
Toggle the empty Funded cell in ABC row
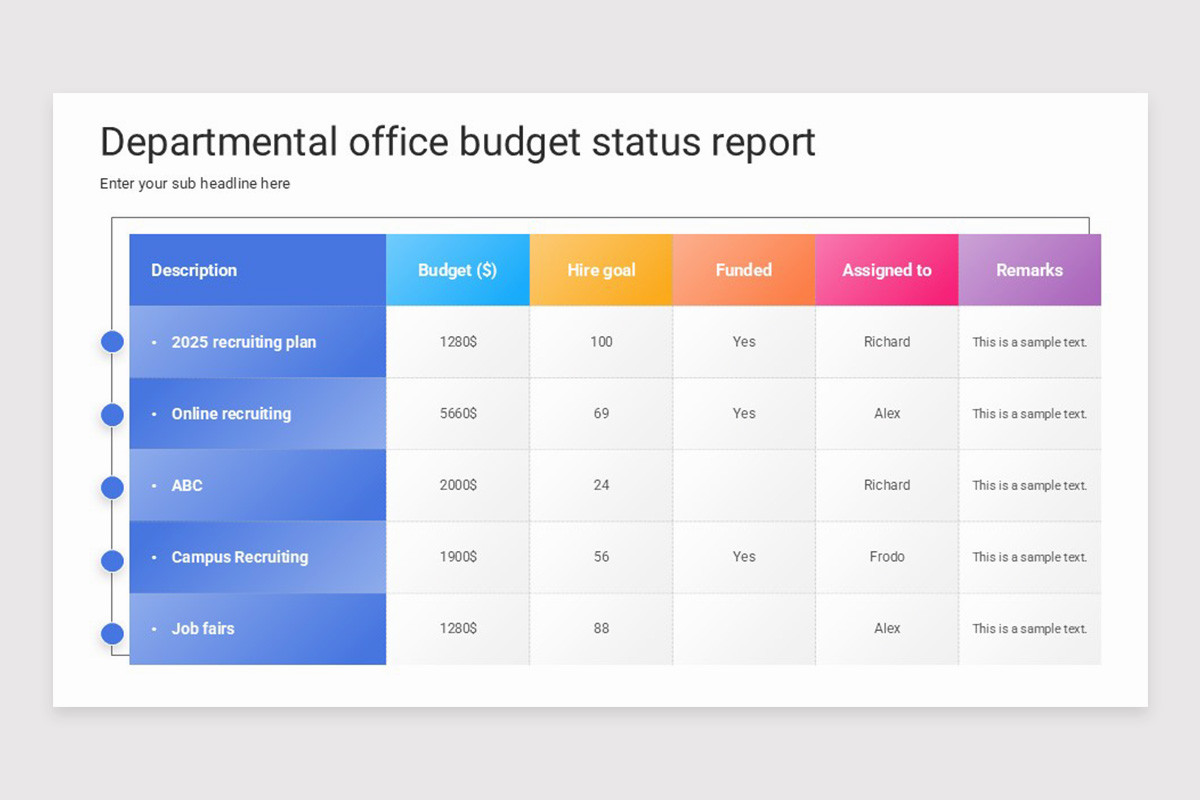pyautogui.click(x=744, y=486)
